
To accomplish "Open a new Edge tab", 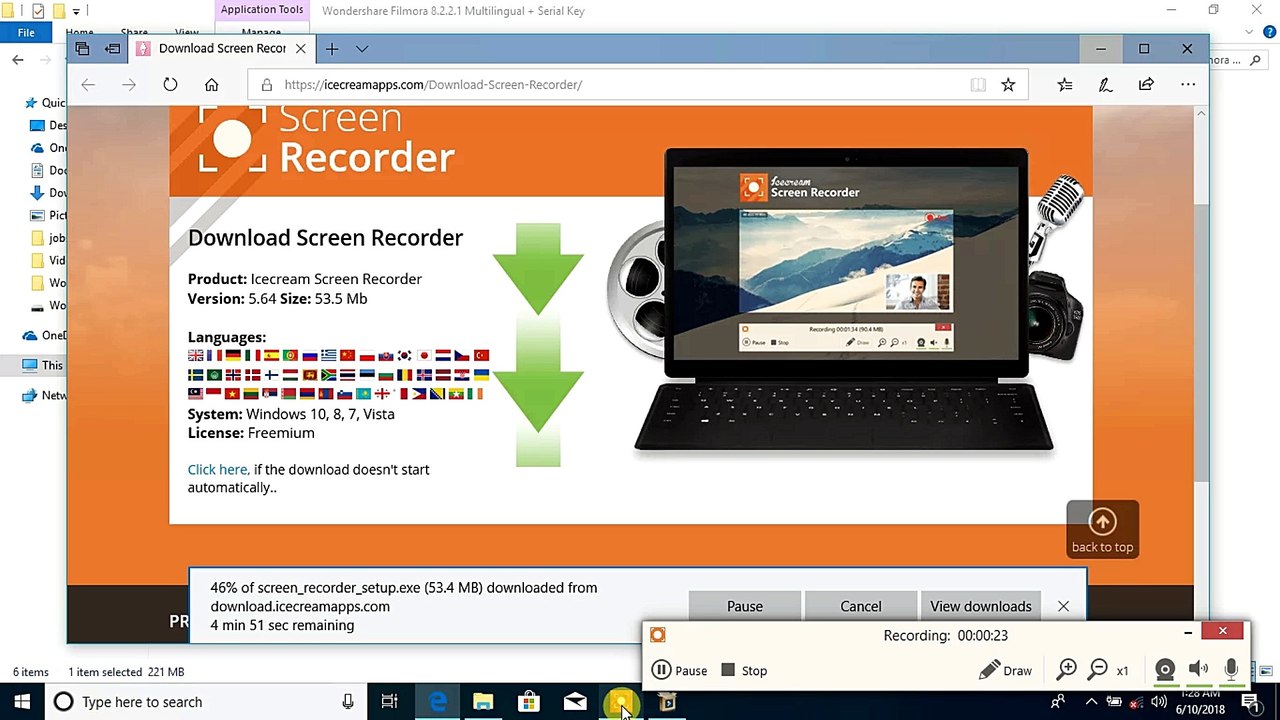I will pos(331,48).
